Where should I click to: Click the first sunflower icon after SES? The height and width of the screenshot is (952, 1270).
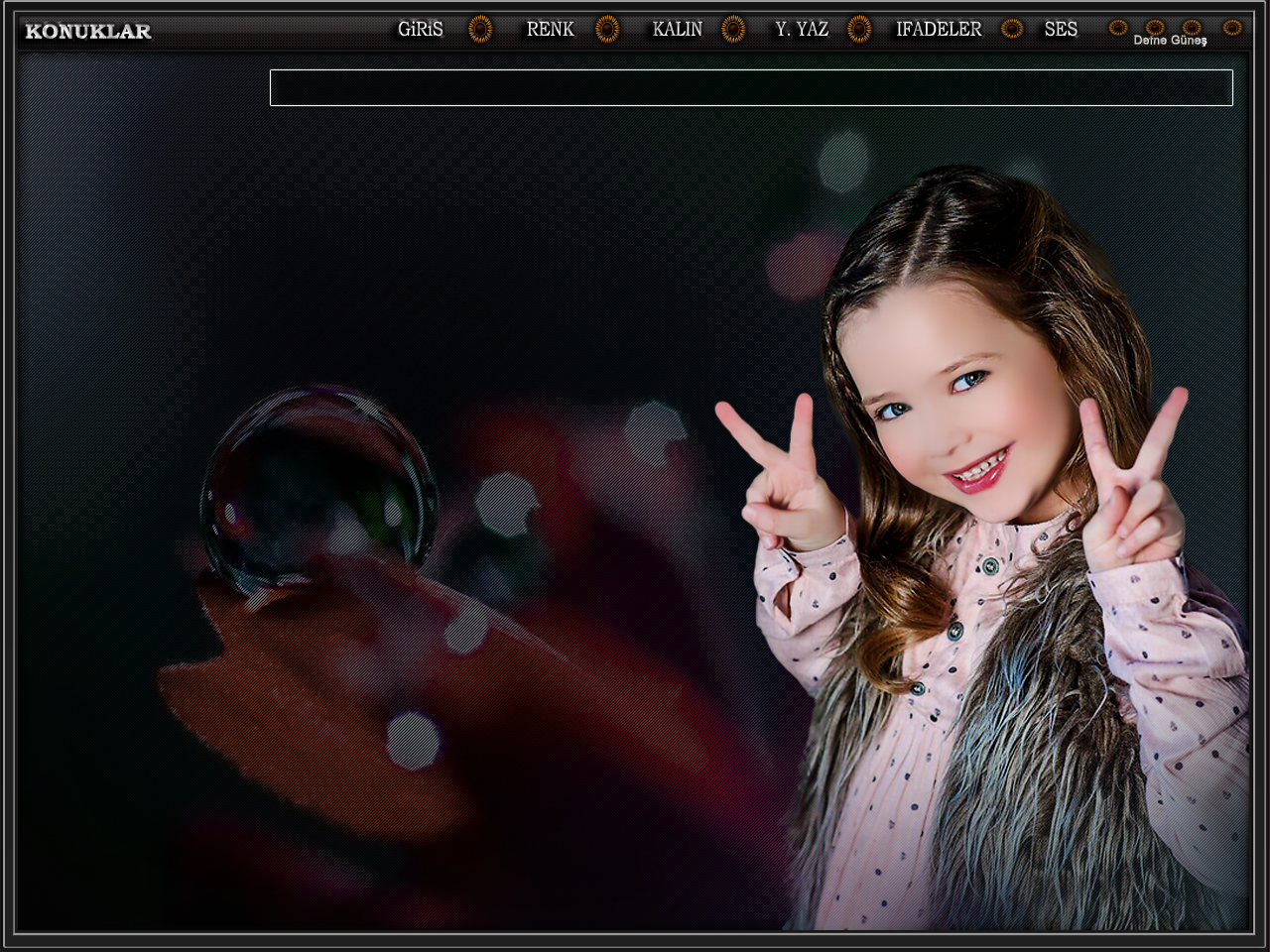click(1118, 28)
